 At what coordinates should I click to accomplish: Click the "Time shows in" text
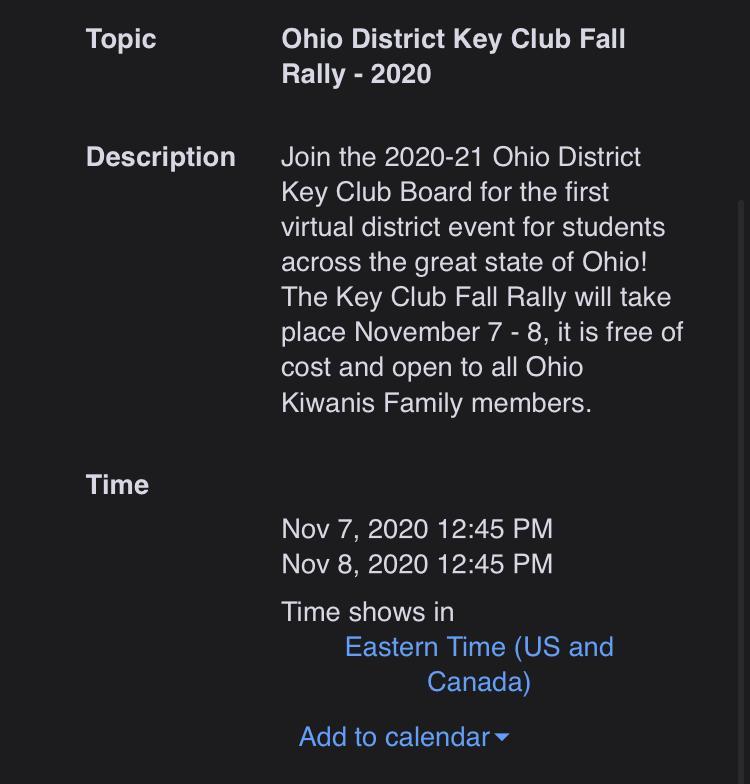pos(367,612)
